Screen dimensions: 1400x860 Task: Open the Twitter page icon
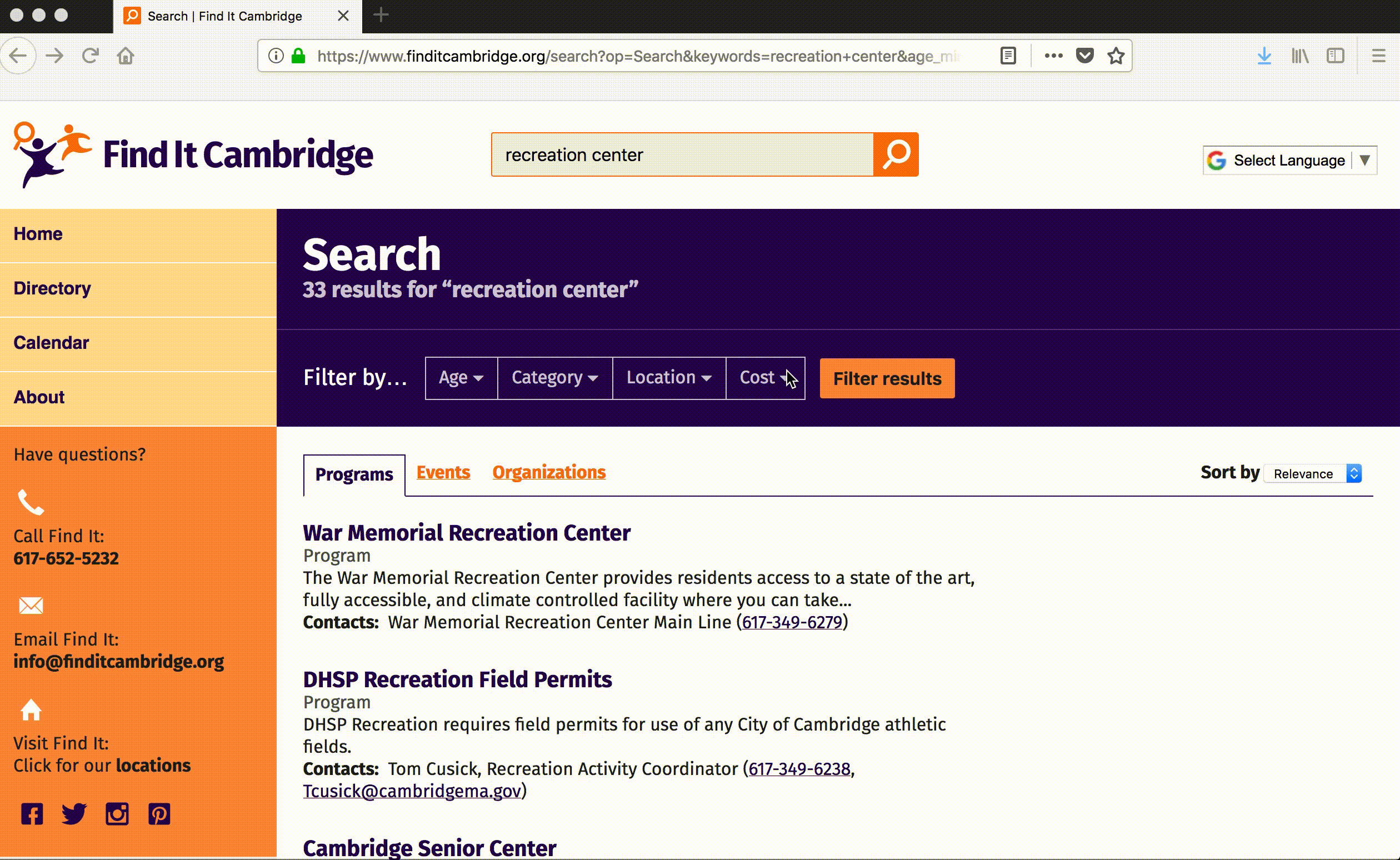[74, 814]
